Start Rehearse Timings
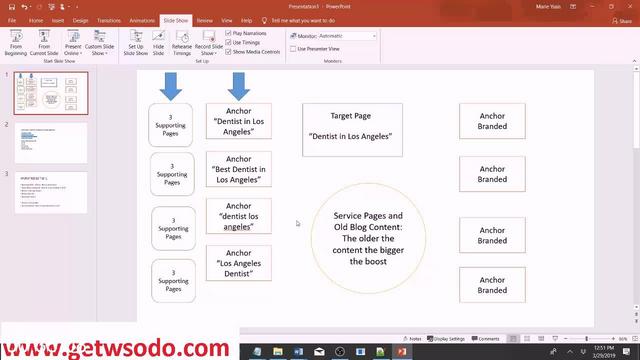The image size is (640, 360). (182, 42)
